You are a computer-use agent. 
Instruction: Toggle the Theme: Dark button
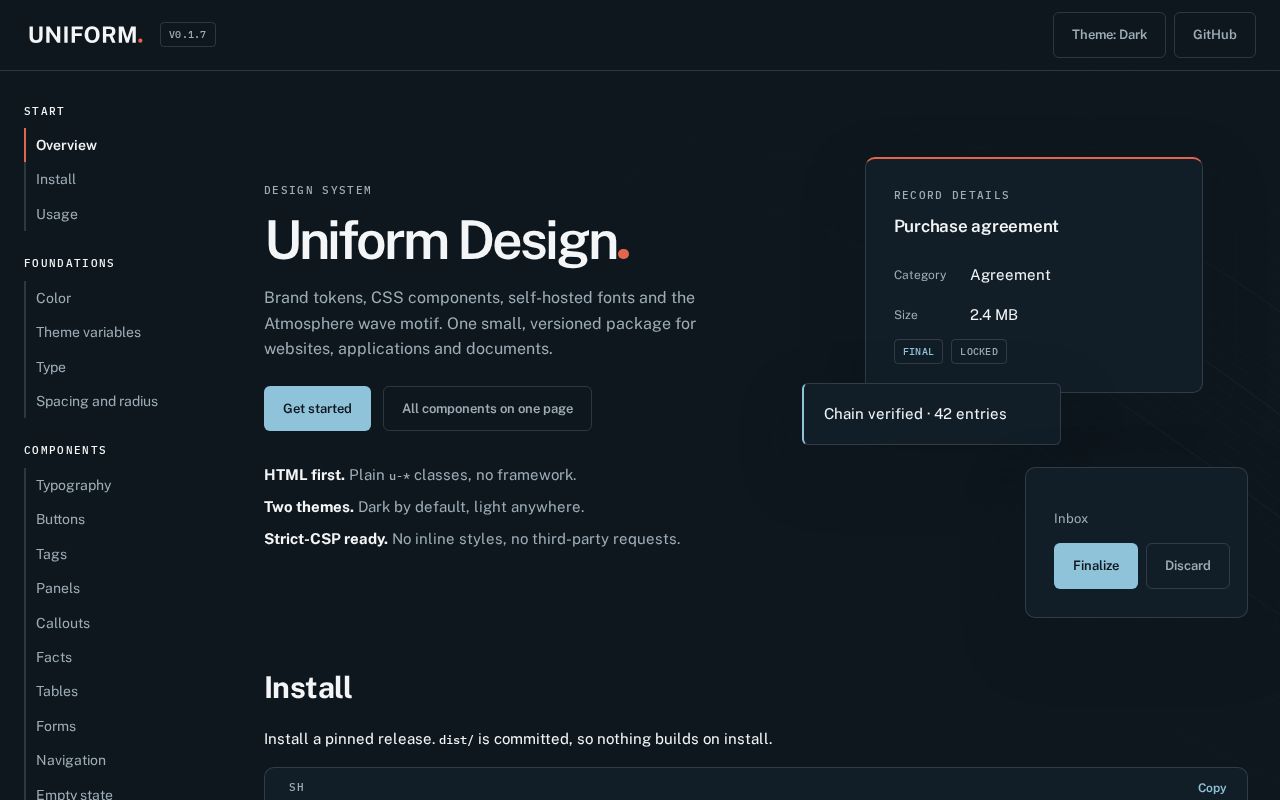(x=1109, y=35)
